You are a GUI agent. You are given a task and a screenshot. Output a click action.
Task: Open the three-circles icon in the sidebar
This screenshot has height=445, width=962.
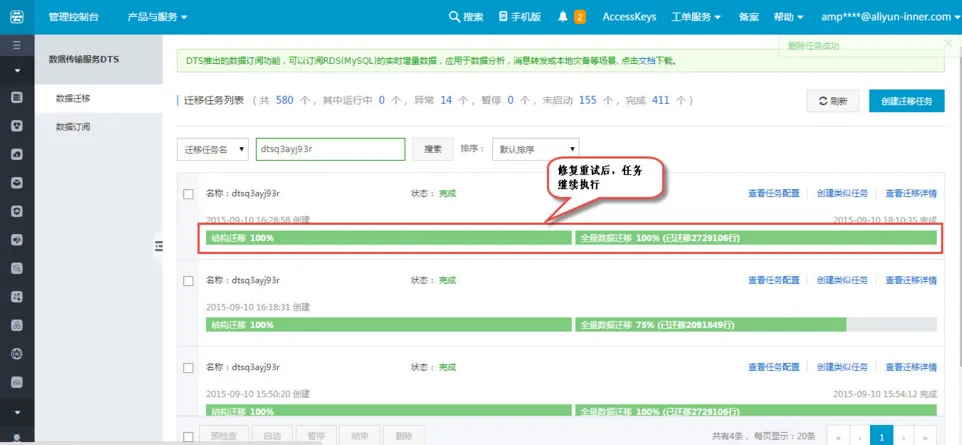pyautogui.click(x=17, y=325)
